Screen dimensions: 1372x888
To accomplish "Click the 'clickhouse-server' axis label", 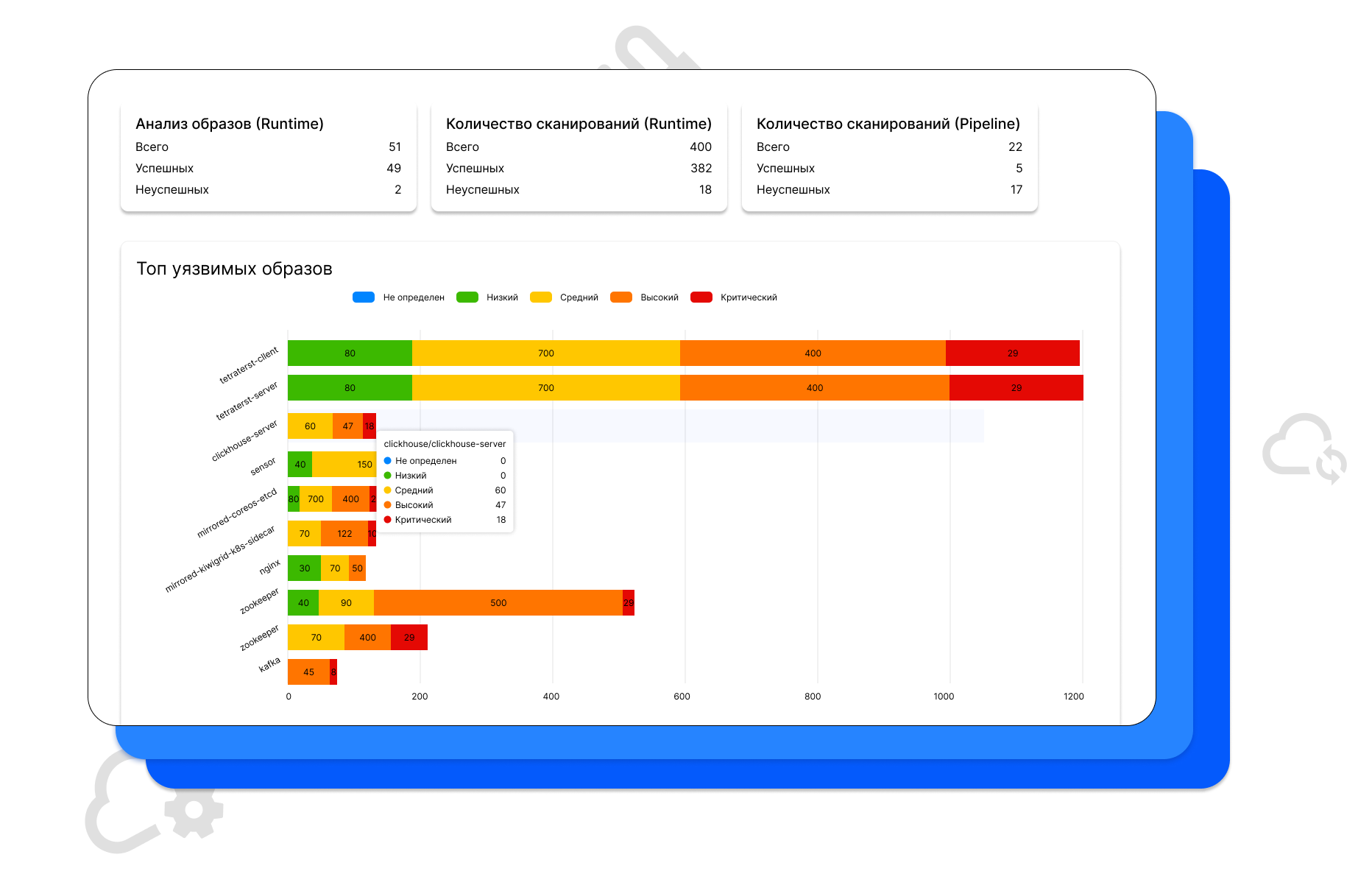I will [x=244, y=441].
